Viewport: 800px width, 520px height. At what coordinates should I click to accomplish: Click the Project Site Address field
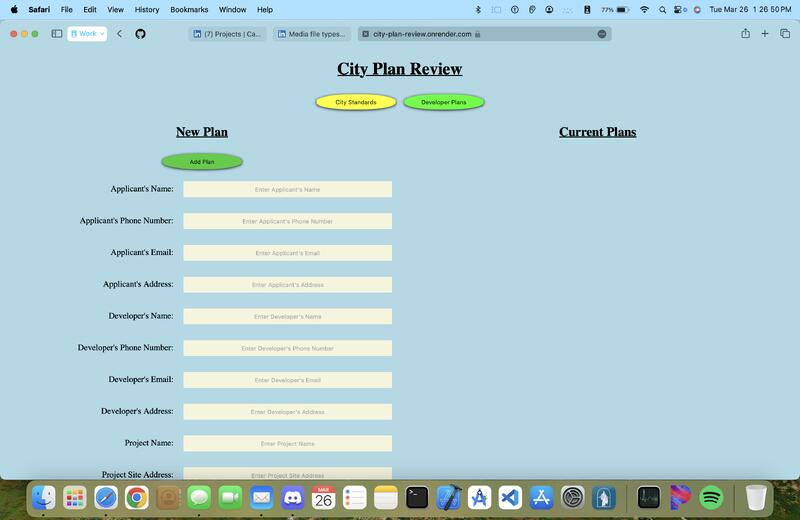[288, 474]
